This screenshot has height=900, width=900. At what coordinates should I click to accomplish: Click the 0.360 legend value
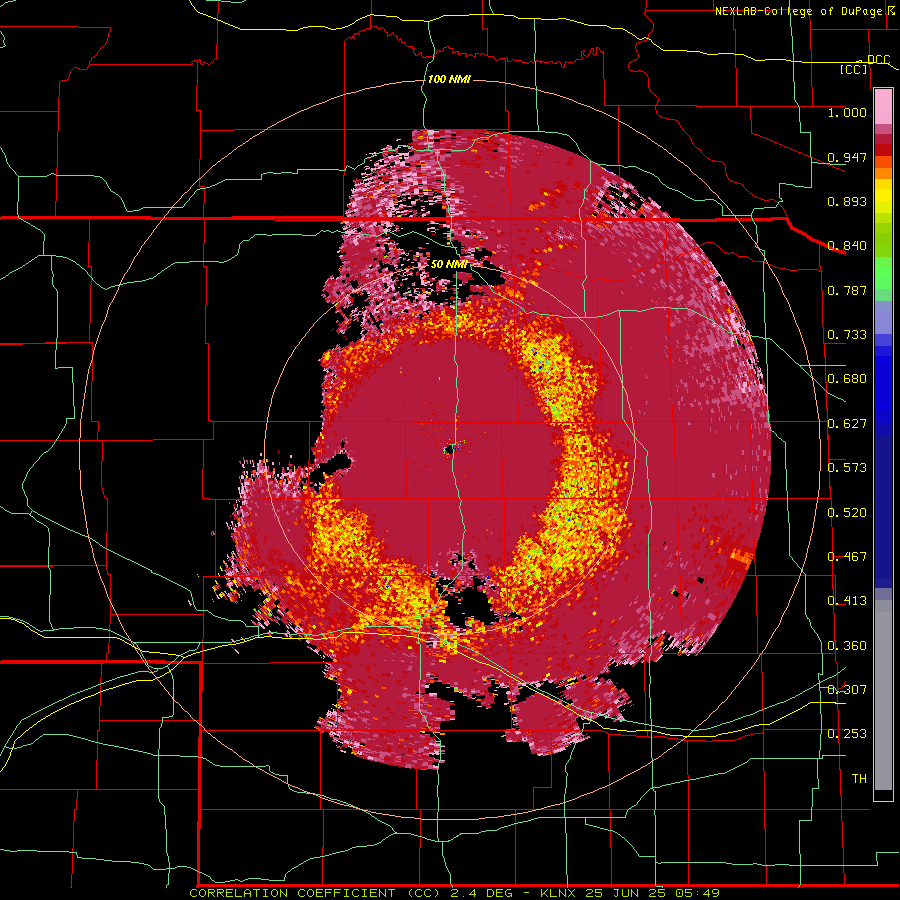[847, 646]
